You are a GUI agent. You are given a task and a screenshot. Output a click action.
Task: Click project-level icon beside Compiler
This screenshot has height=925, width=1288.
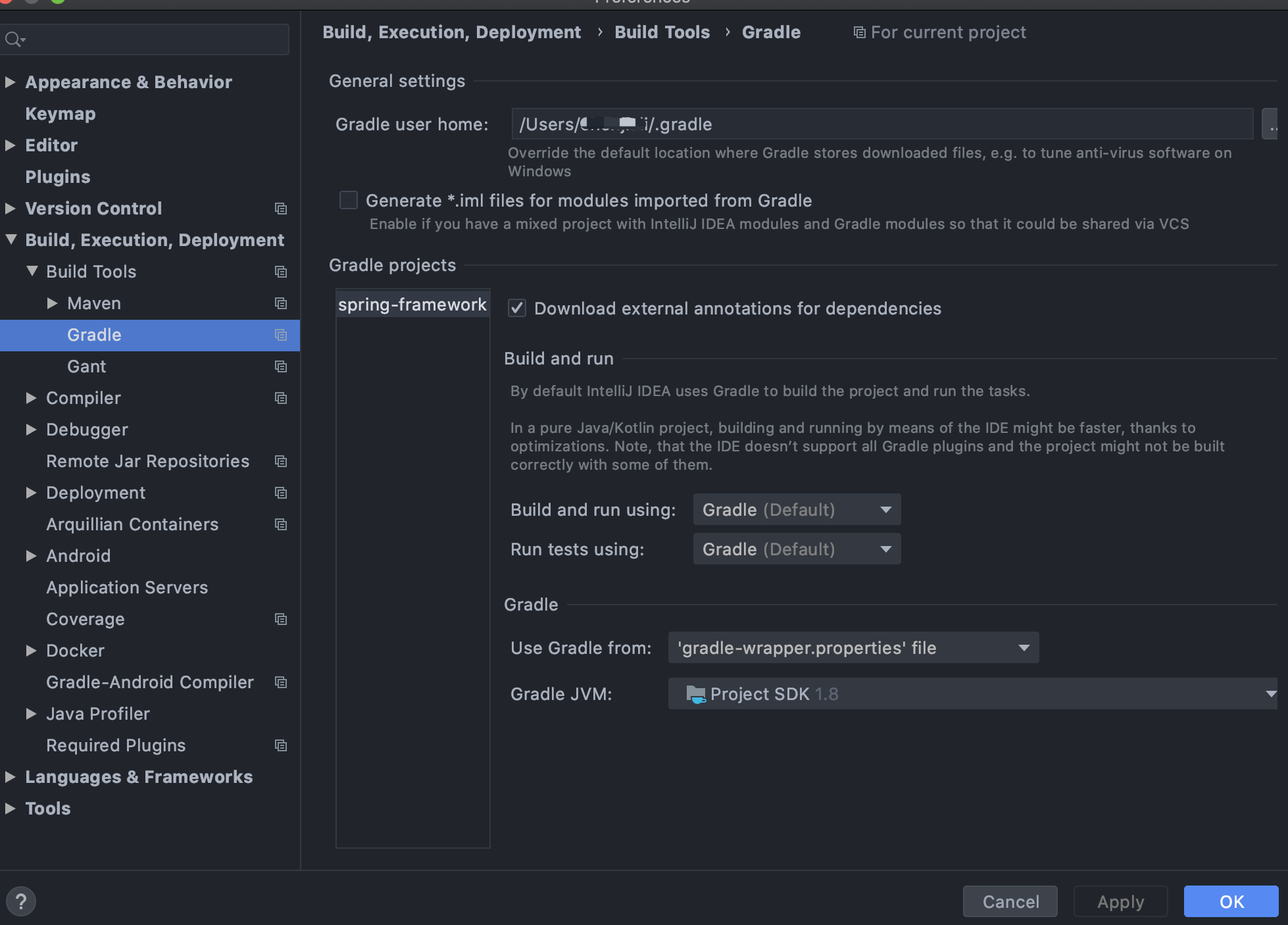click(x=281, y=398)
